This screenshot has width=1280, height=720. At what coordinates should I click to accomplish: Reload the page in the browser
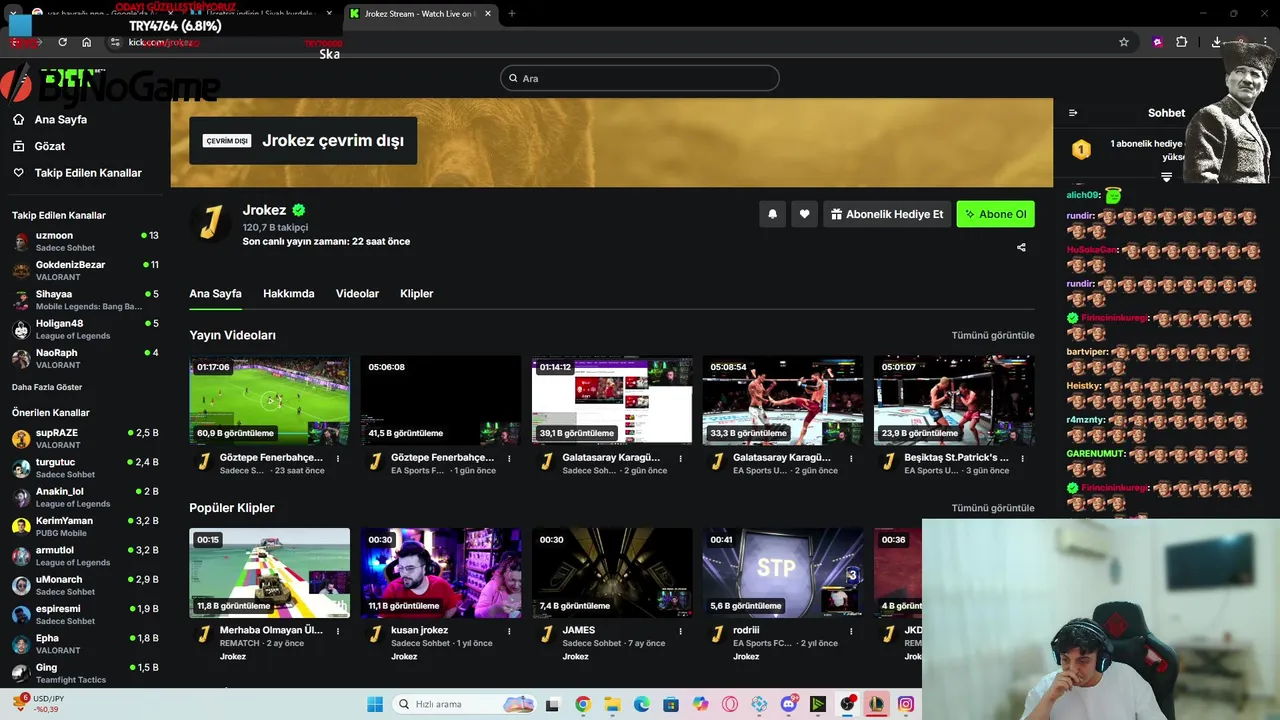(x=62, y=42)
